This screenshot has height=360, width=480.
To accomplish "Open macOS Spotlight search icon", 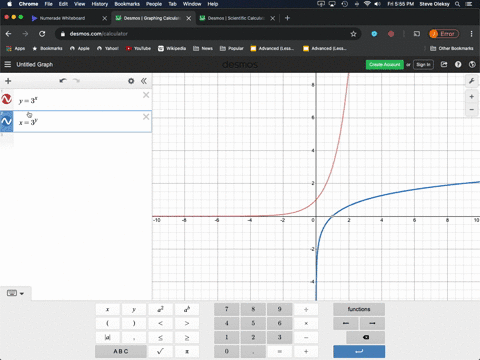I will [x=458, y=4].
